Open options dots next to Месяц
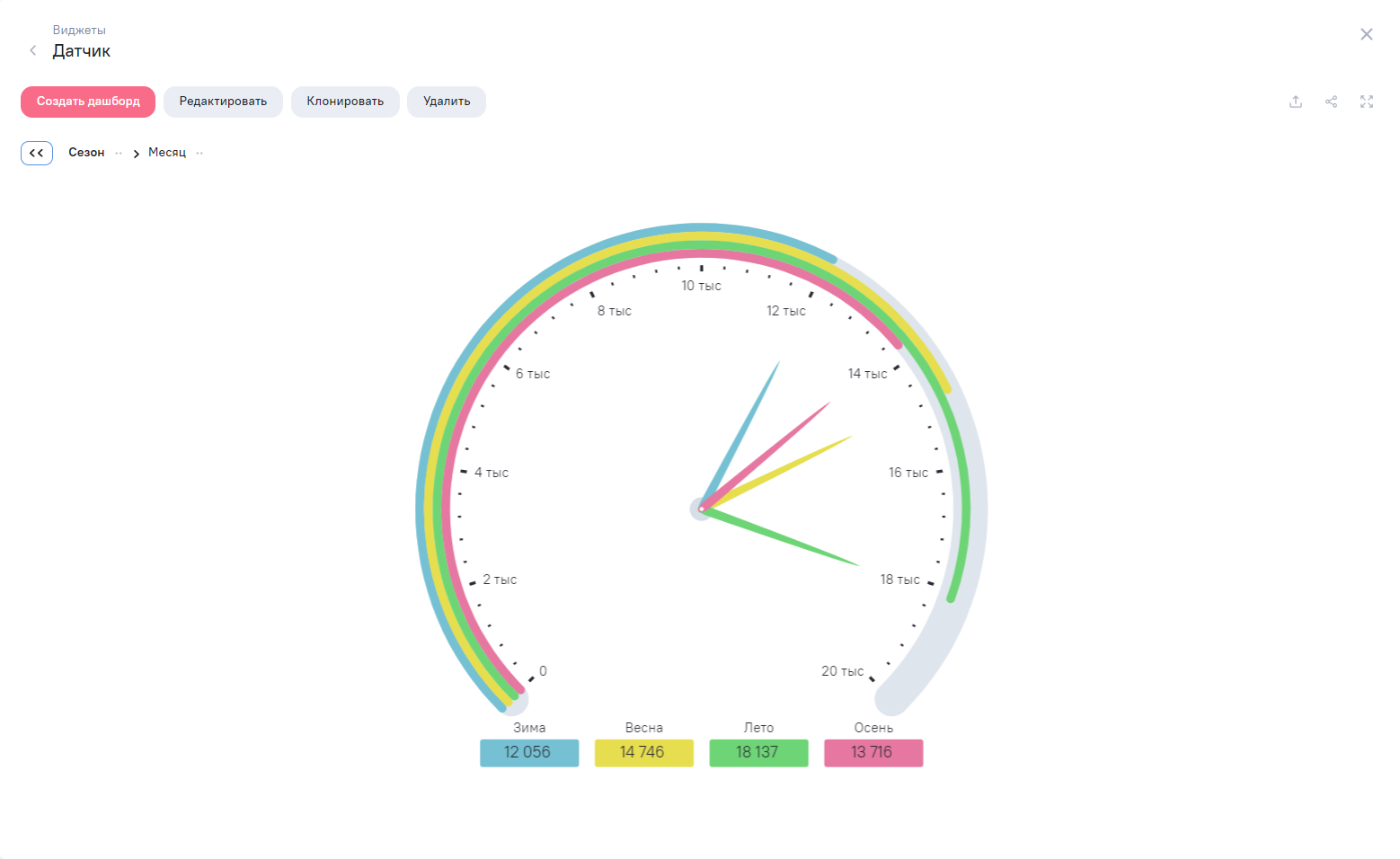1400x859 pixels. (x=199, y=153)
